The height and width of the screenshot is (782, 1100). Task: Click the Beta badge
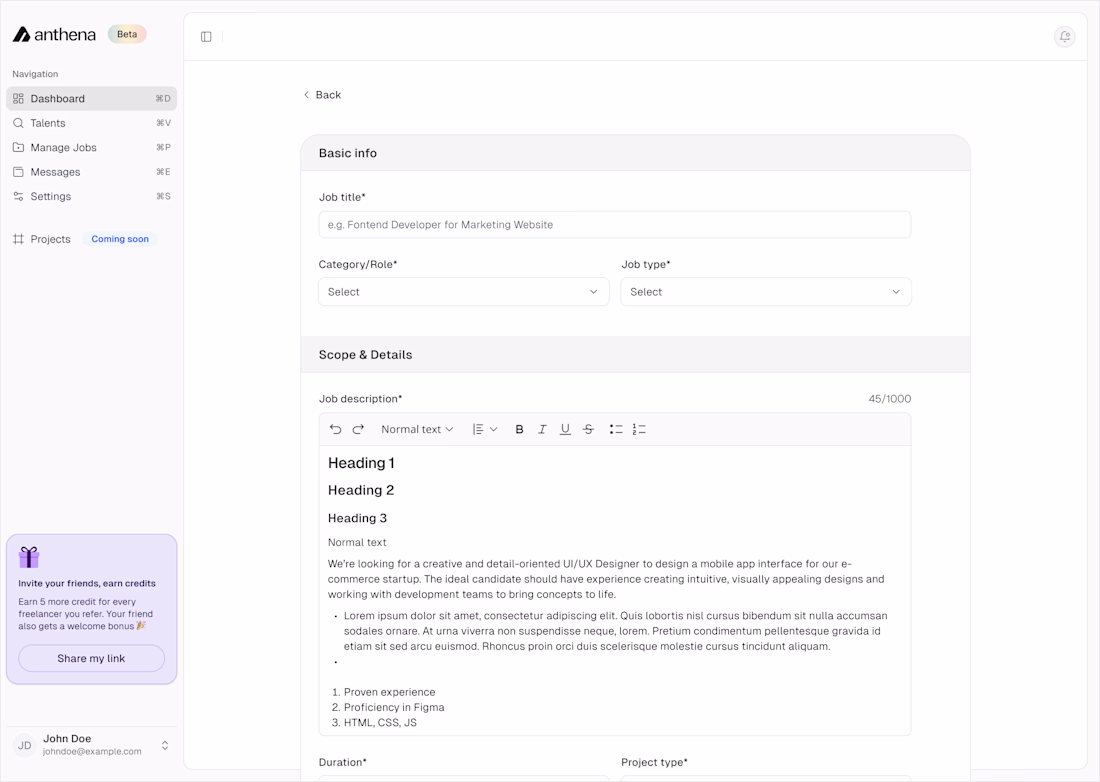pyautogui.click(x=127, y=34)
